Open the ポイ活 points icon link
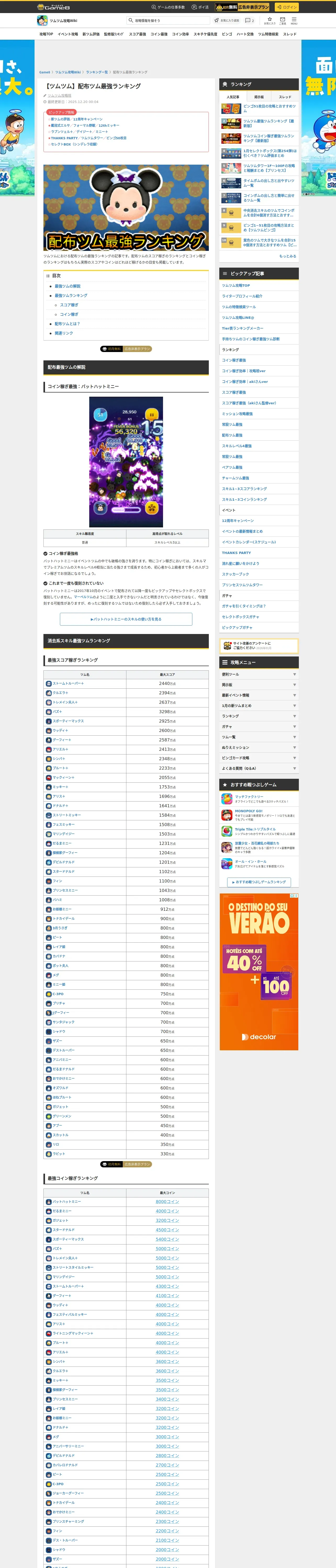The image size is (336, 1568). (x=200, y=7)
